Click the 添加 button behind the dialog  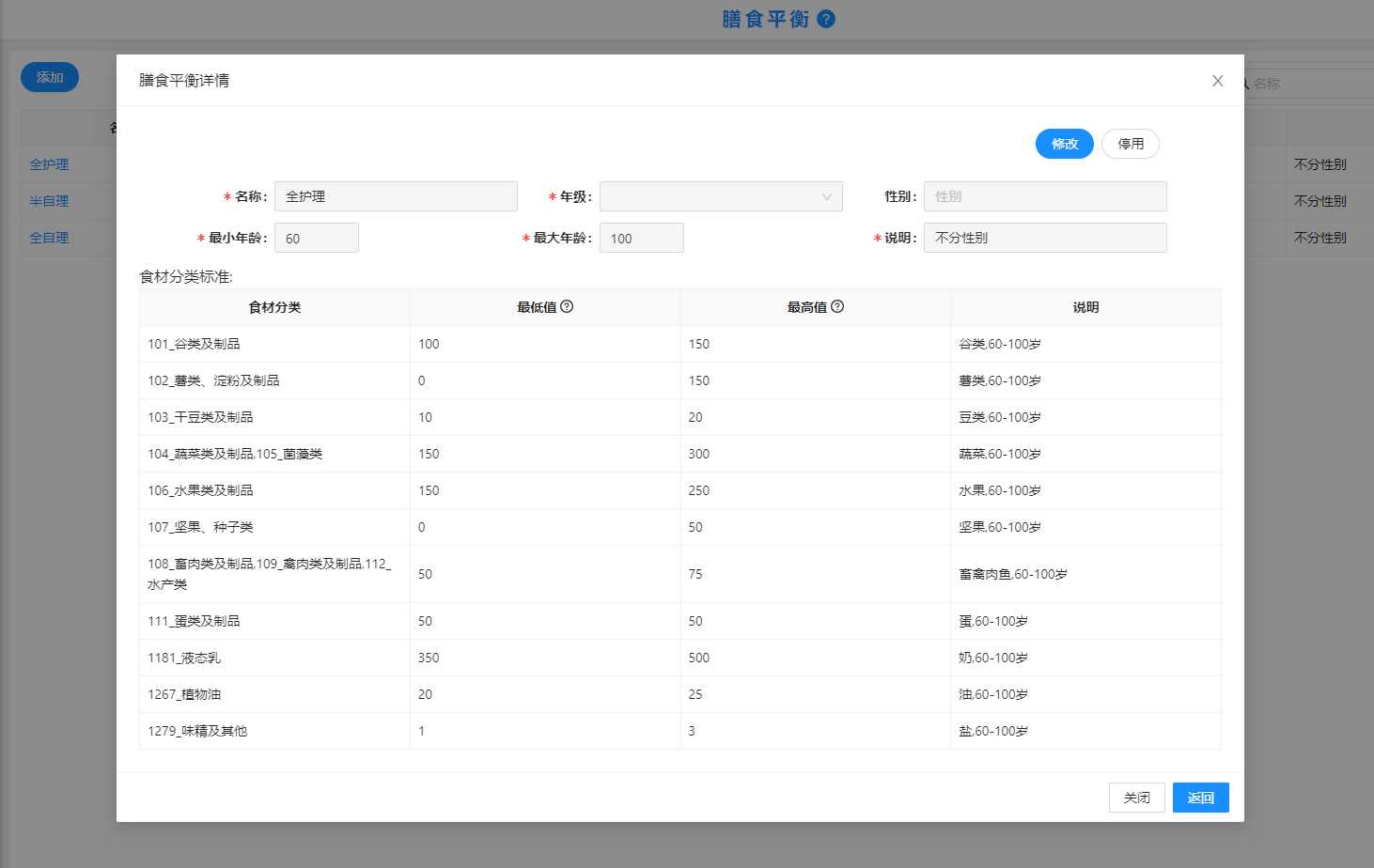point(50,77)
